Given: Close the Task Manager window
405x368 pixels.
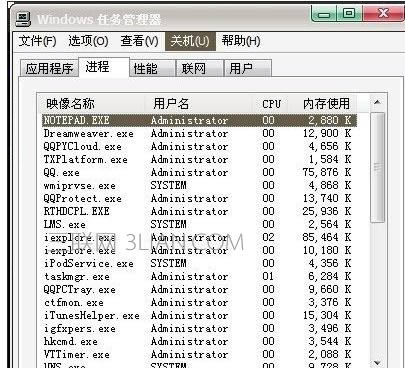Looking at the screenshot, I should [x=384, y=13].
